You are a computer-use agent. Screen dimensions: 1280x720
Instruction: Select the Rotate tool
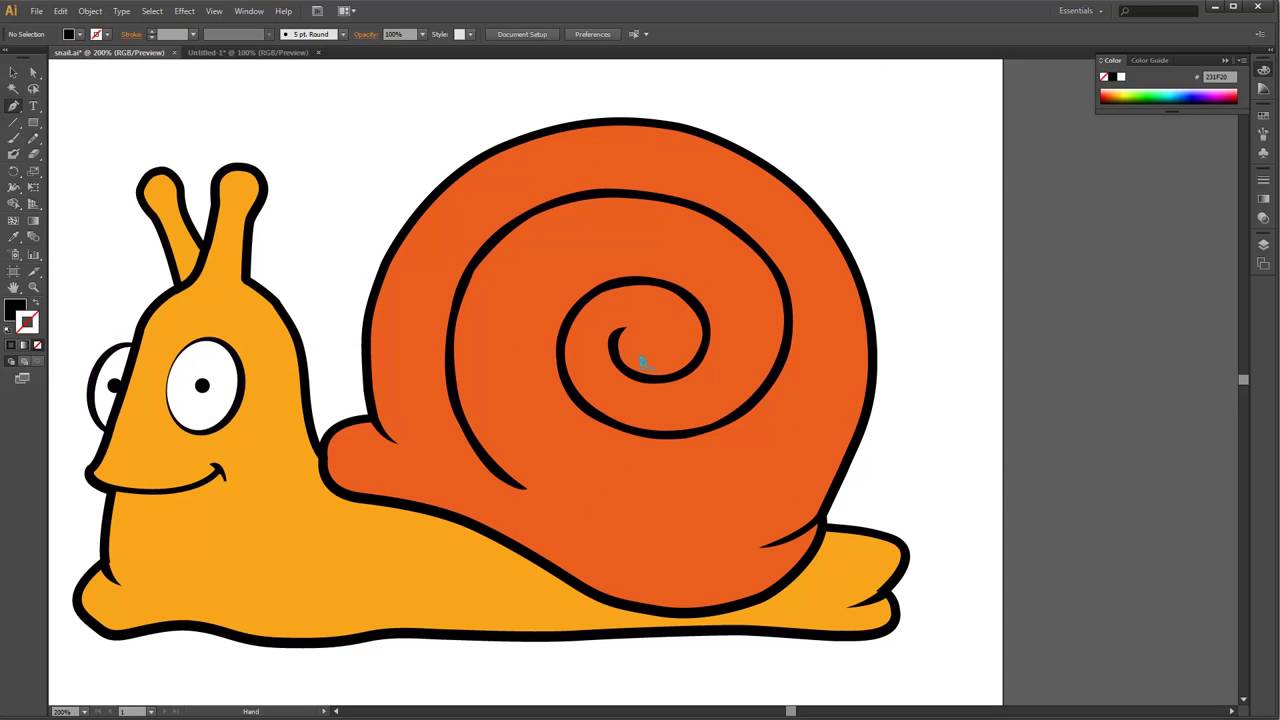click(x=13, y=171)
